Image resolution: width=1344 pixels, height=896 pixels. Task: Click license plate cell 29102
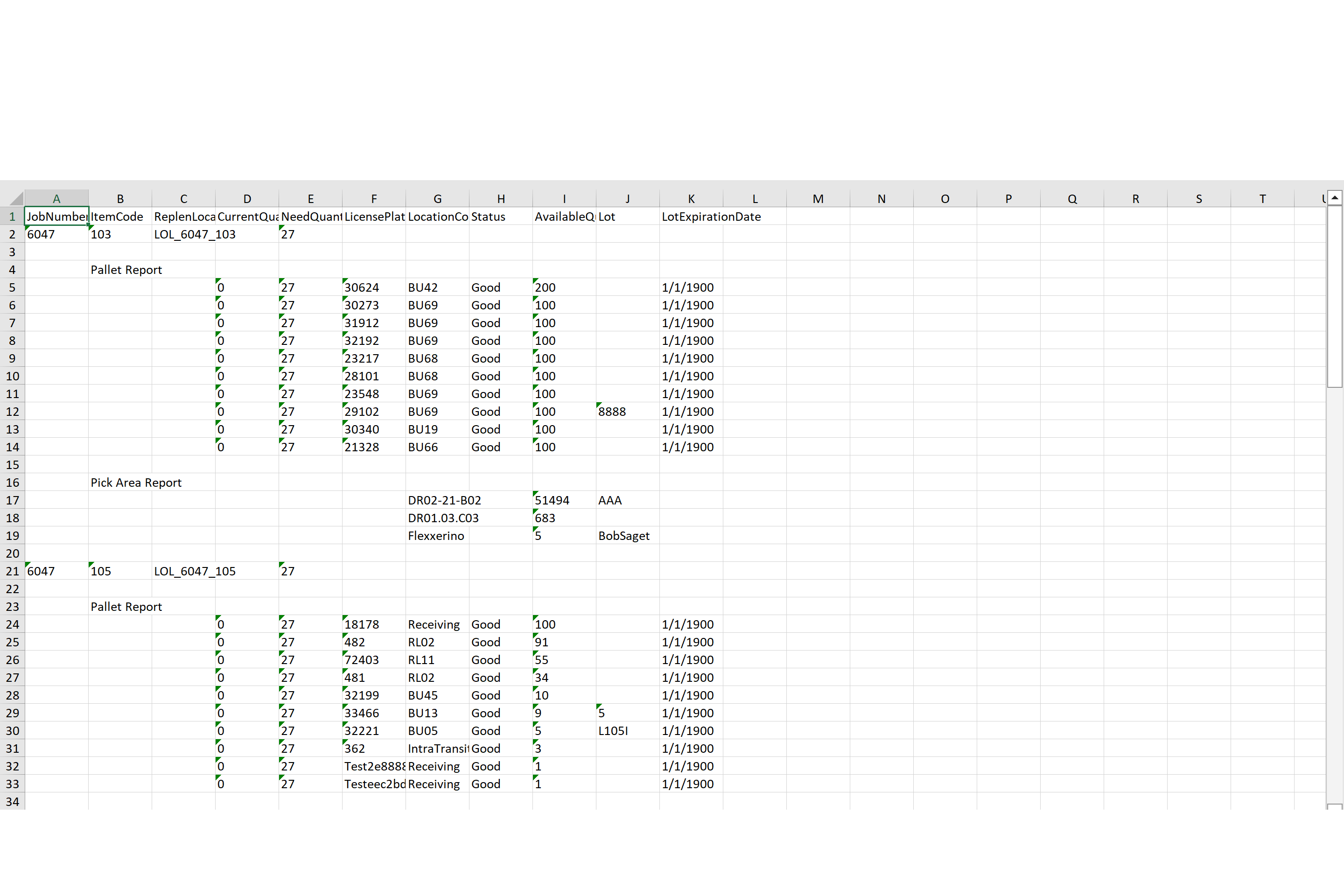tap(374, 412)
